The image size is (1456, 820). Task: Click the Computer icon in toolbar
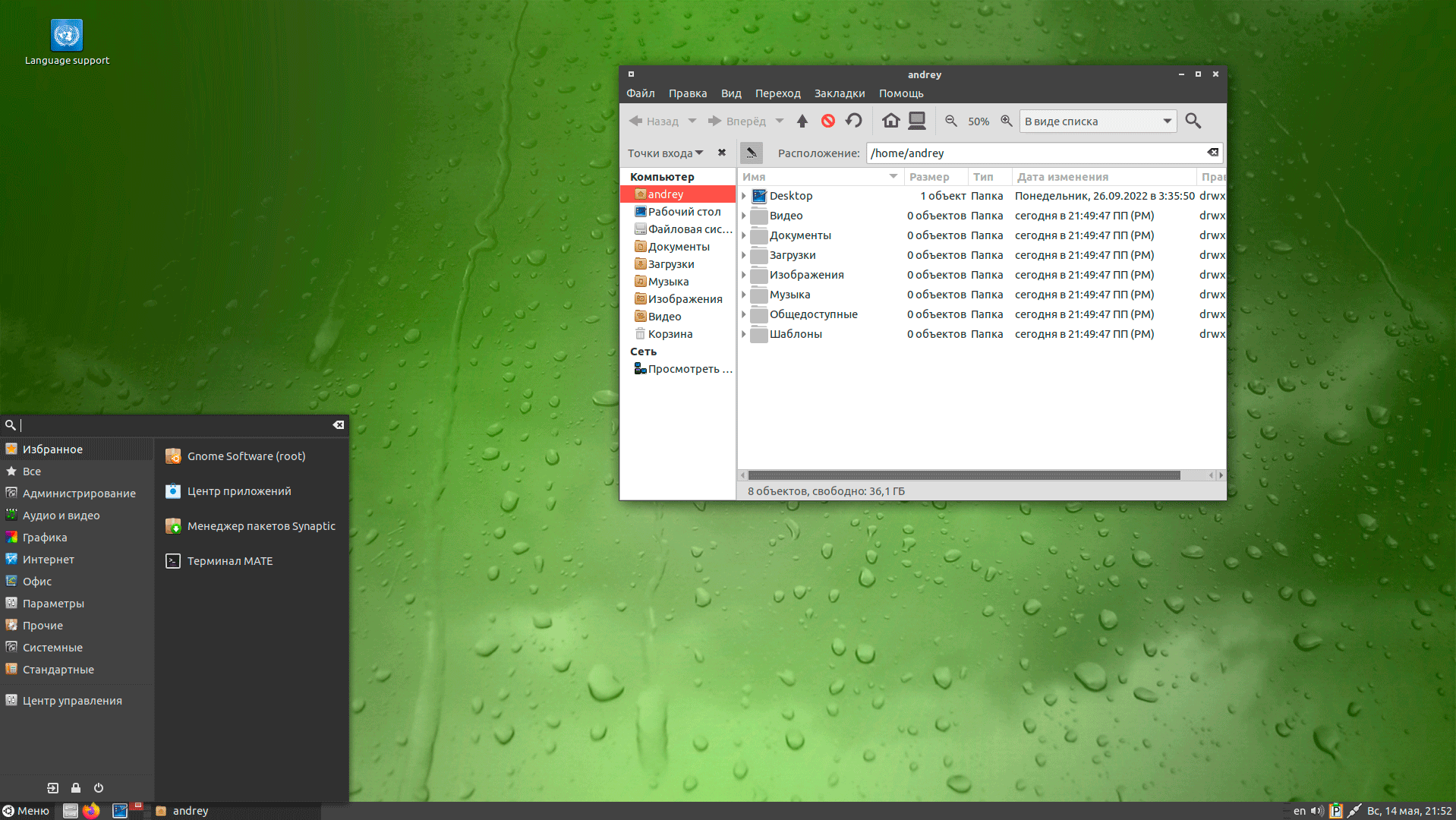pyautogui.click(x=917, y=121)
